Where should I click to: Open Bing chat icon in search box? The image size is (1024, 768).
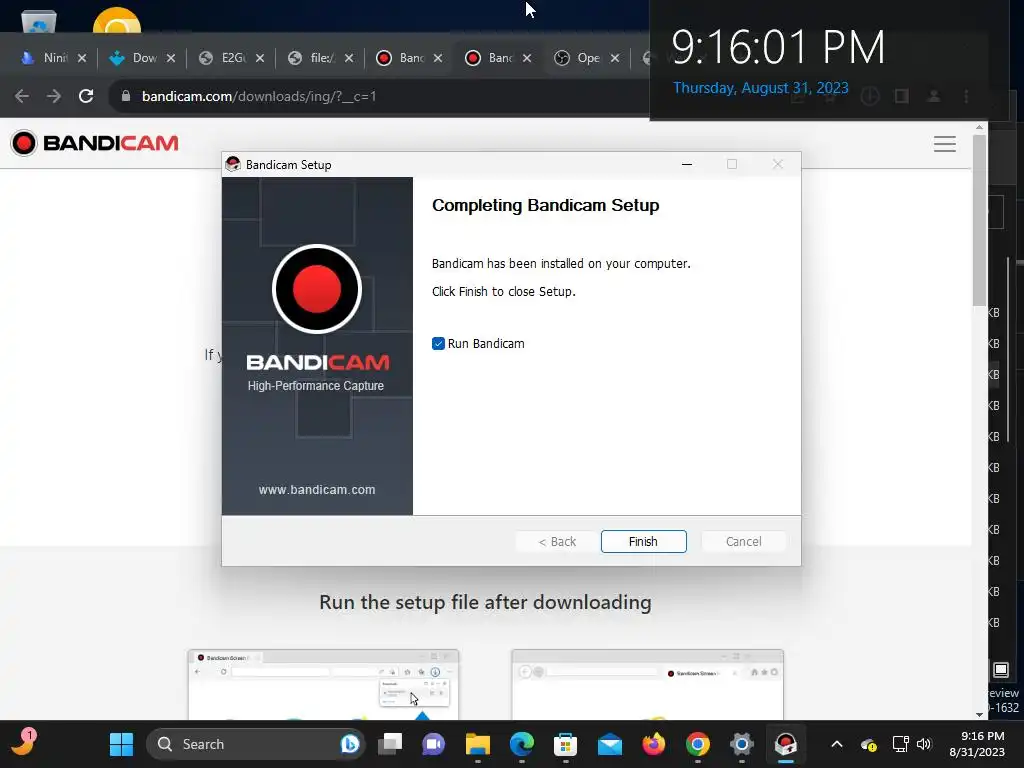349,744
